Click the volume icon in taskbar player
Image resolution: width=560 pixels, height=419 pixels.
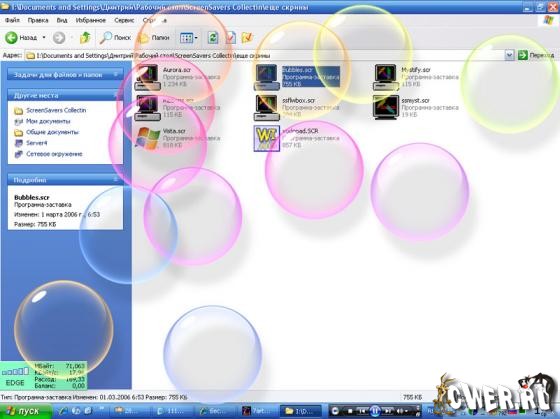(400, 411)
